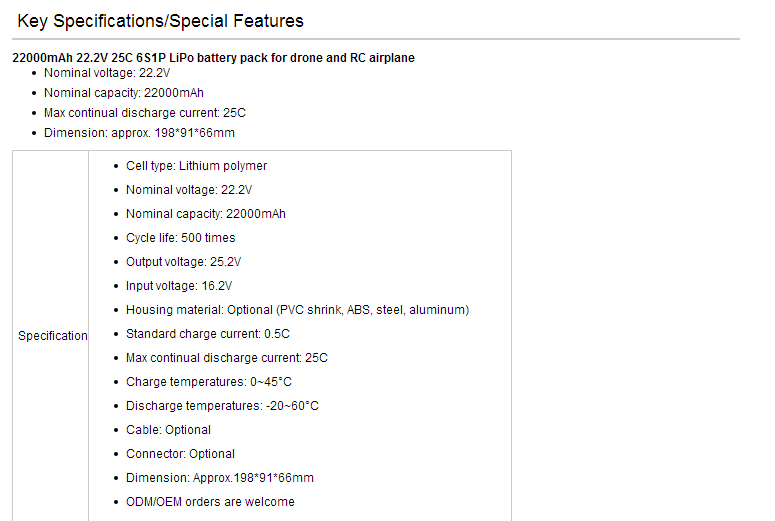Select the bold product title about 22000mAh LiPo
The height and width of the screenshot is (521, 775).
213,58
